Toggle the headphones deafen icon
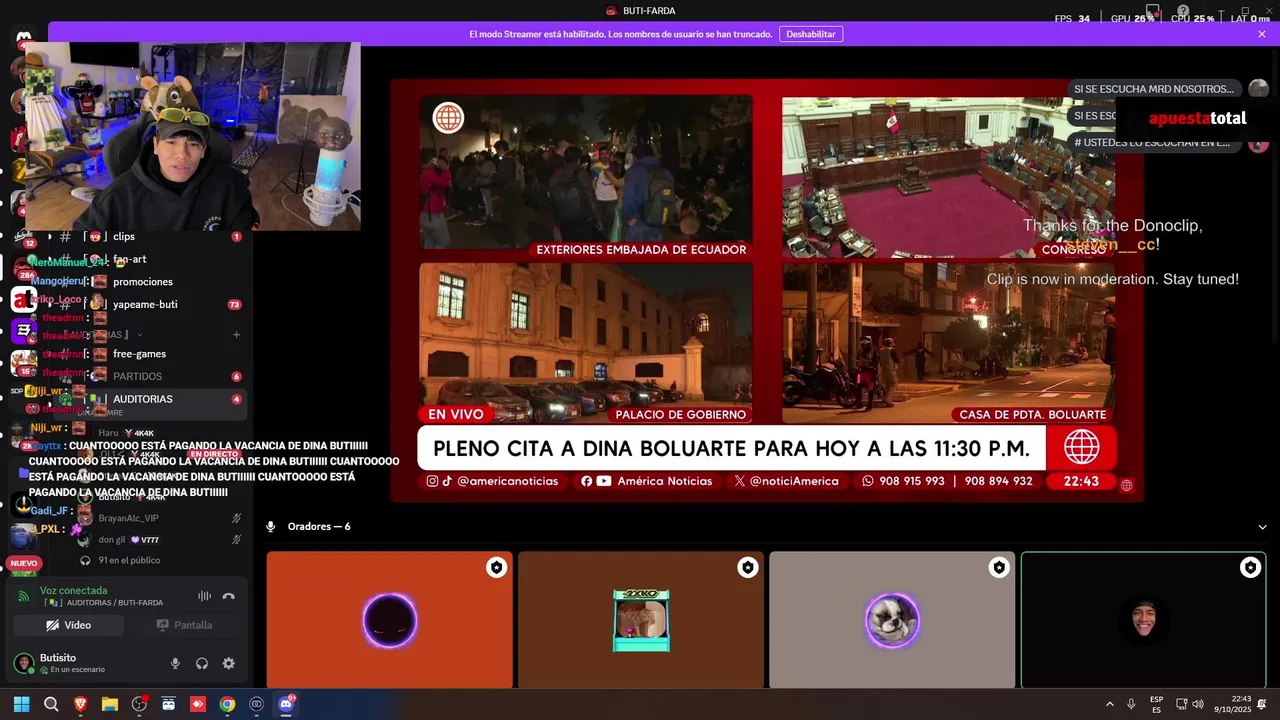The image size is (1280, 720). [x=202, y=663]
